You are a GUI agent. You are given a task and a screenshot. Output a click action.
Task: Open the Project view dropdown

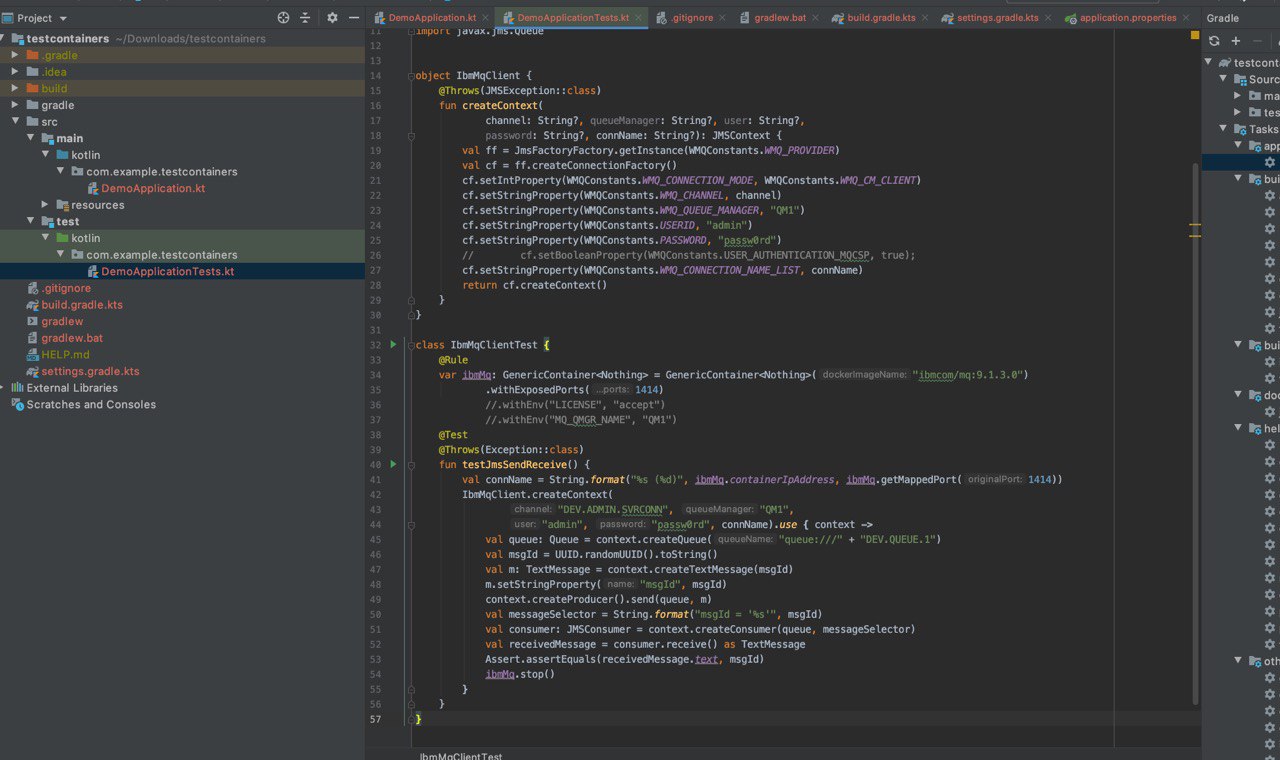point(34,18)
